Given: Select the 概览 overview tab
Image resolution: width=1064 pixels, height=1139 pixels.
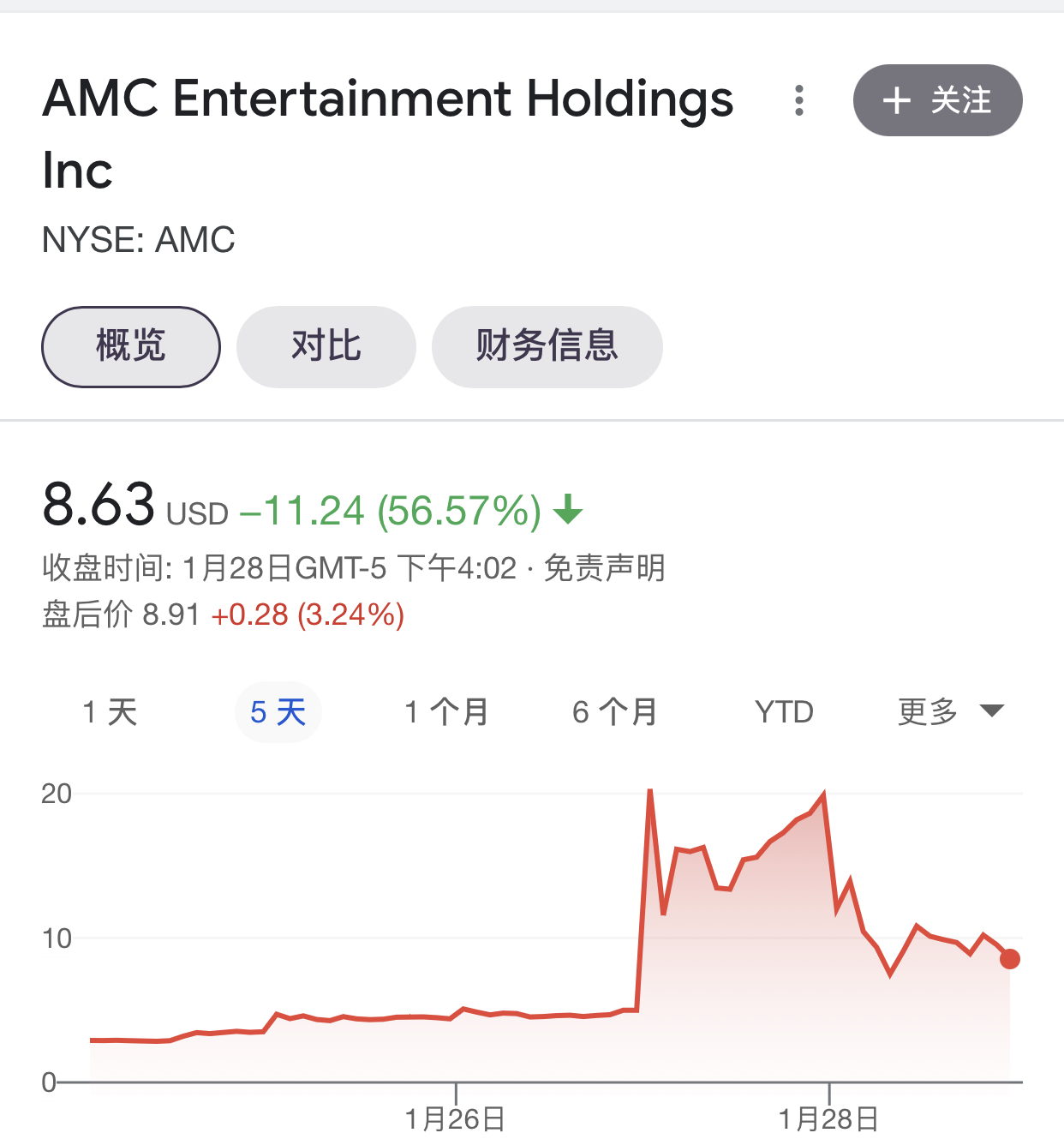Looking at the screenshot, I should coord(131,346).
